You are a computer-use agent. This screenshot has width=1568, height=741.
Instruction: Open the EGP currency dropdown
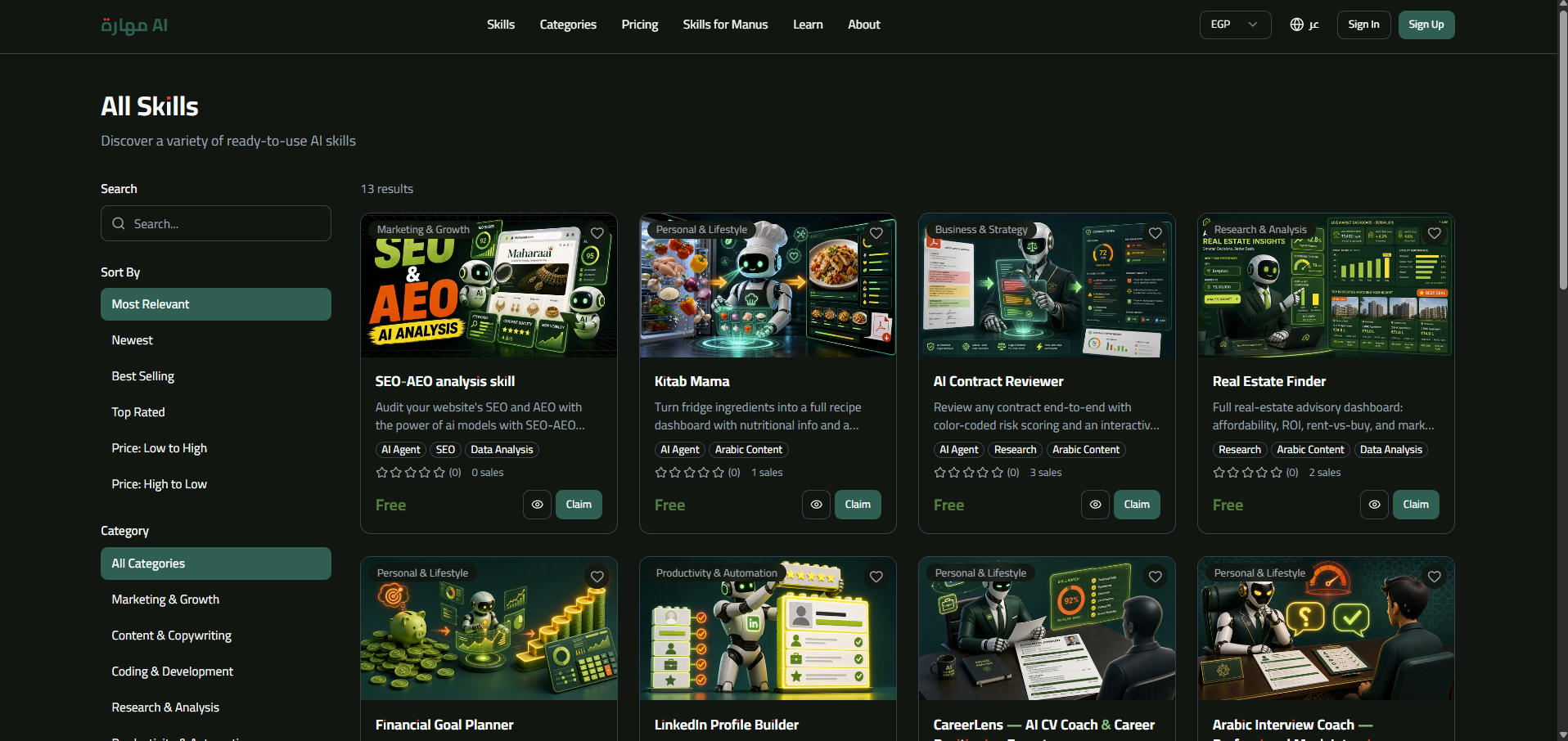[x=1235, y=25]
